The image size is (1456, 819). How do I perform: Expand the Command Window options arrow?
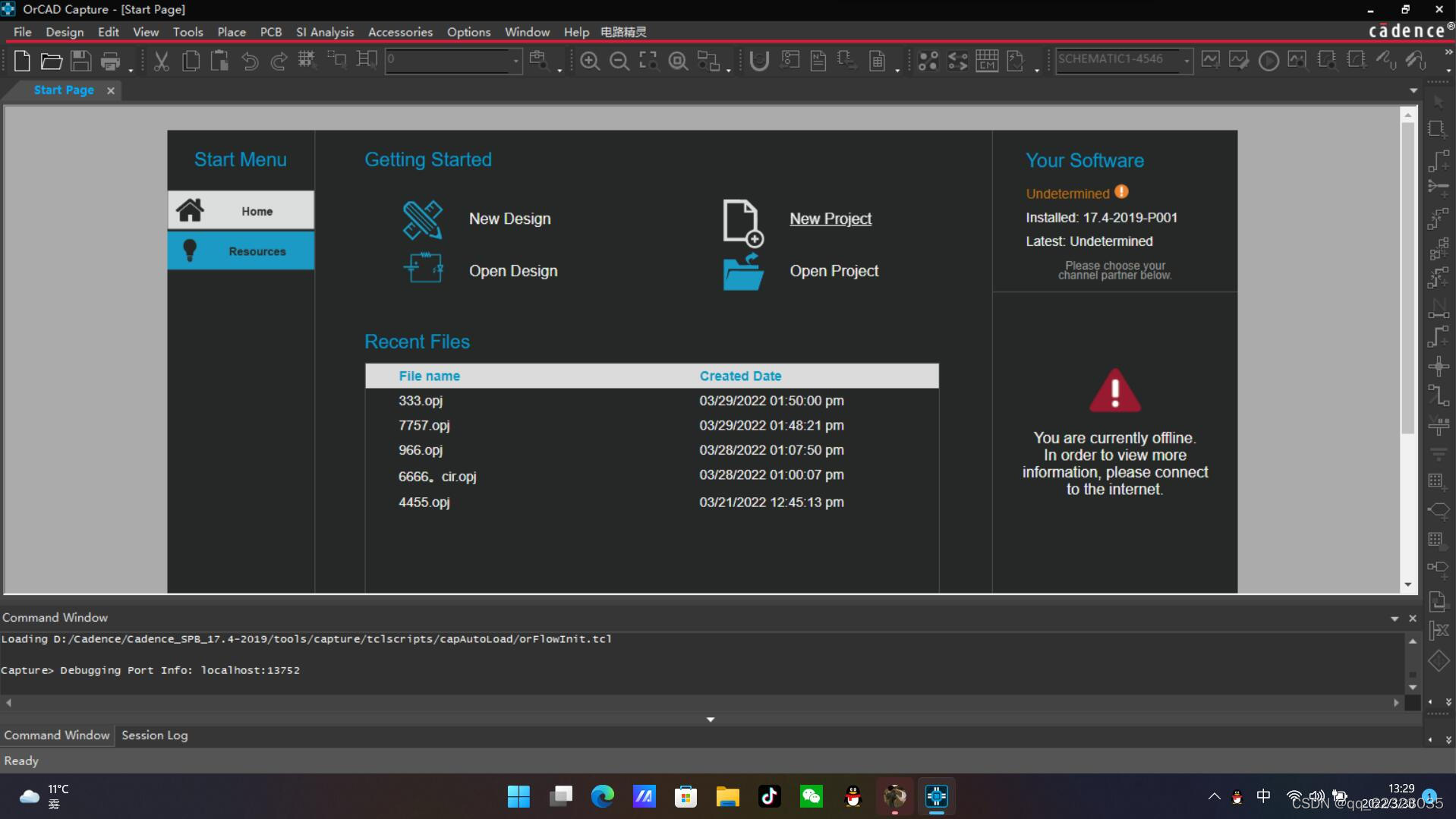click(1395, 619)
